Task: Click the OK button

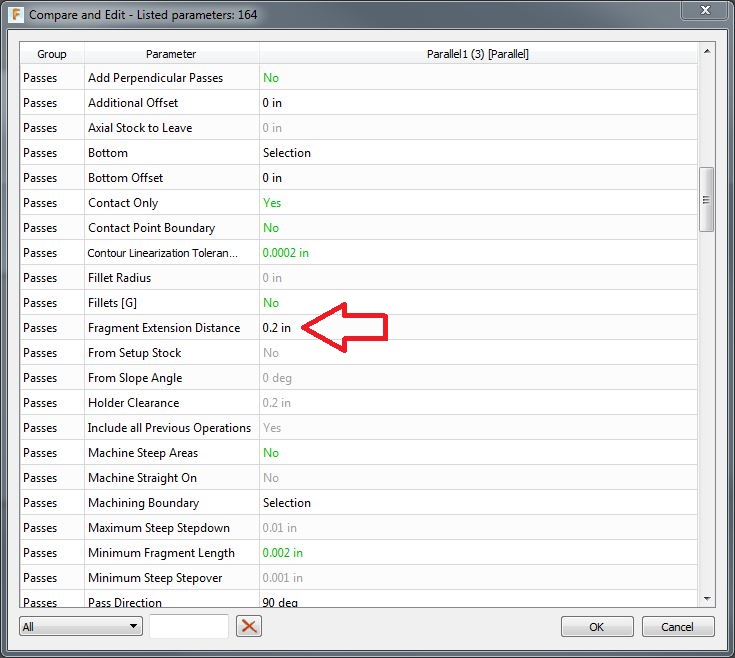Action: pyautogui.click(x=597, y=627)
